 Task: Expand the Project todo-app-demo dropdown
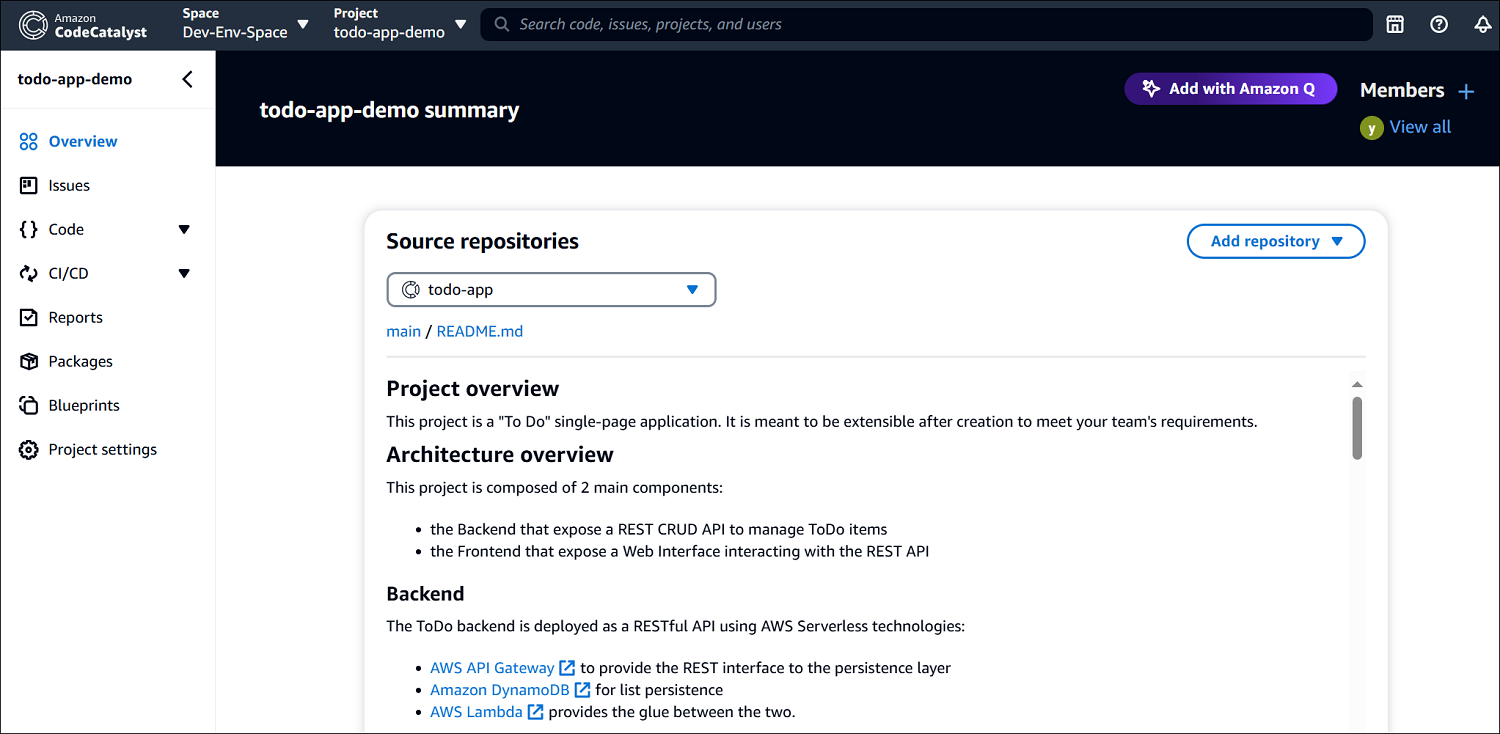pos(460,24)
